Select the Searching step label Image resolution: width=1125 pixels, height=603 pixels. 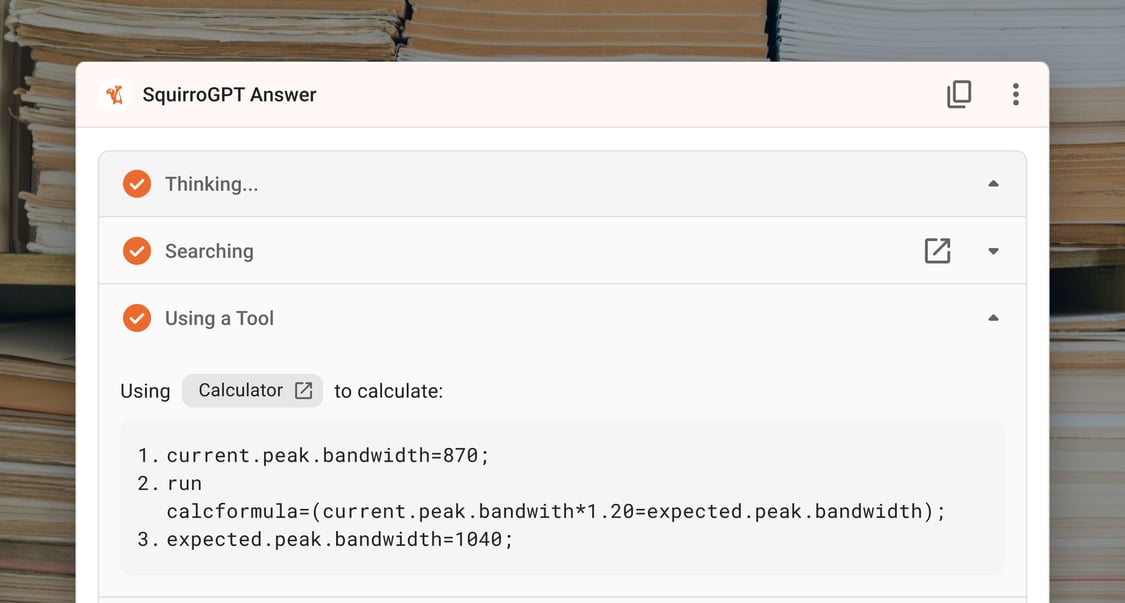pyautogui.click(x=209, y=251)
